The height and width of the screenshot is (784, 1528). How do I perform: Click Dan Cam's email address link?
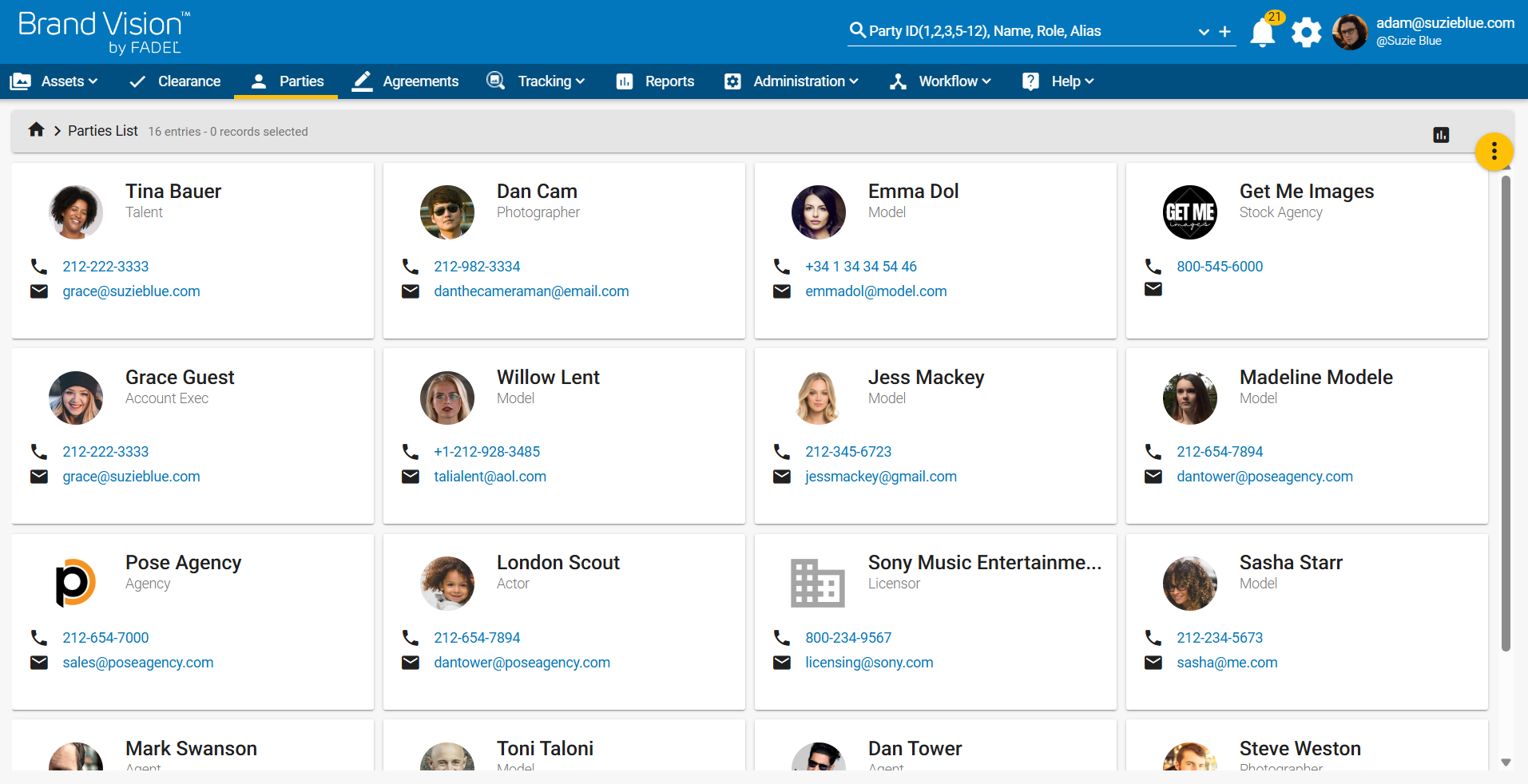point(531,291)
